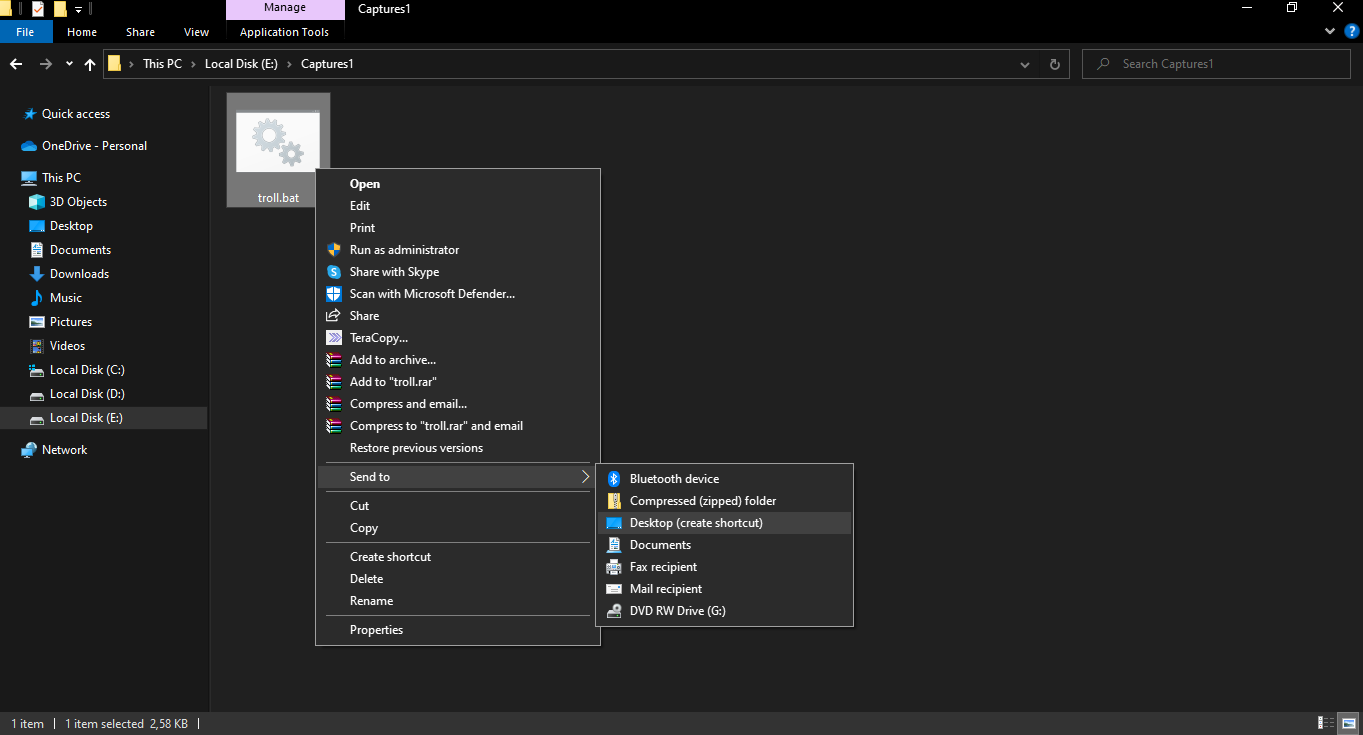1363x735 pixels.
Task: Click the Share arrow icon in context menu
Action: click(x=334, y=316)
